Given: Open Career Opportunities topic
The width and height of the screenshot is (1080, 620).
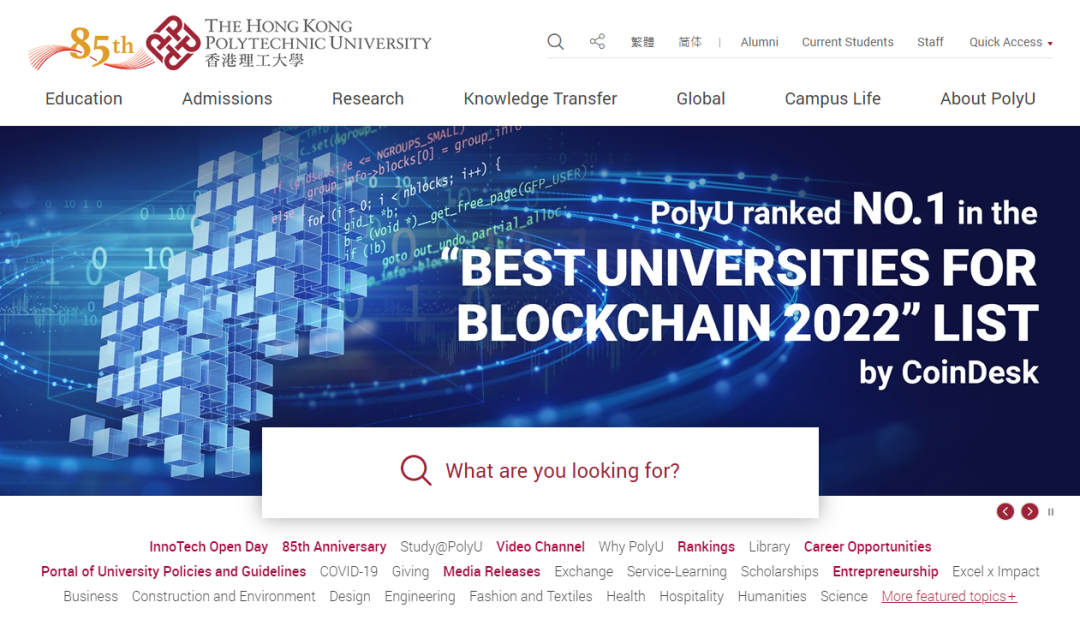Looking at the screenshot, I should pos(867,547).
